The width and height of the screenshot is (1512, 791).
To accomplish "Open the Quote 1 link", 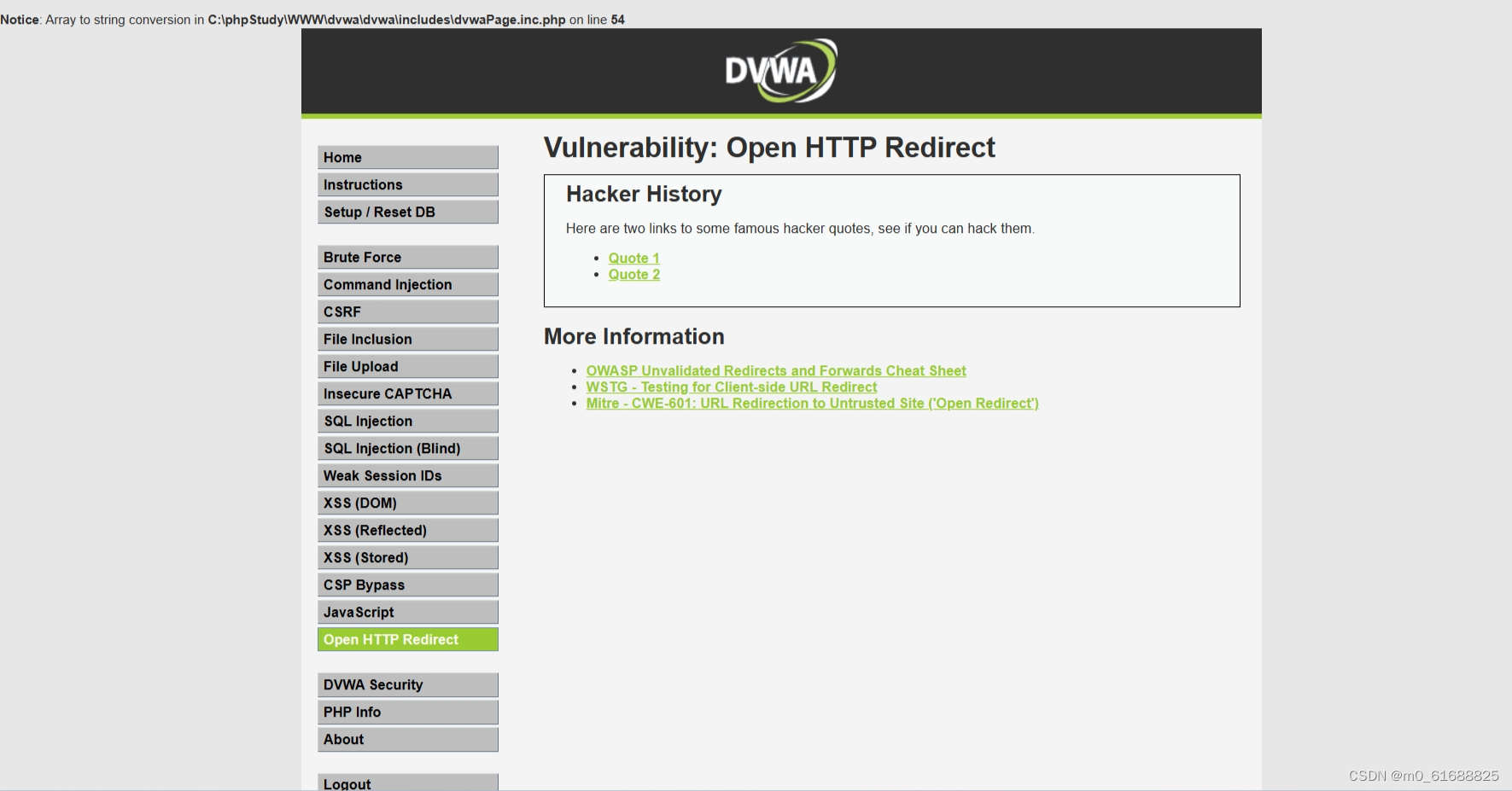I will click(633, 258).
